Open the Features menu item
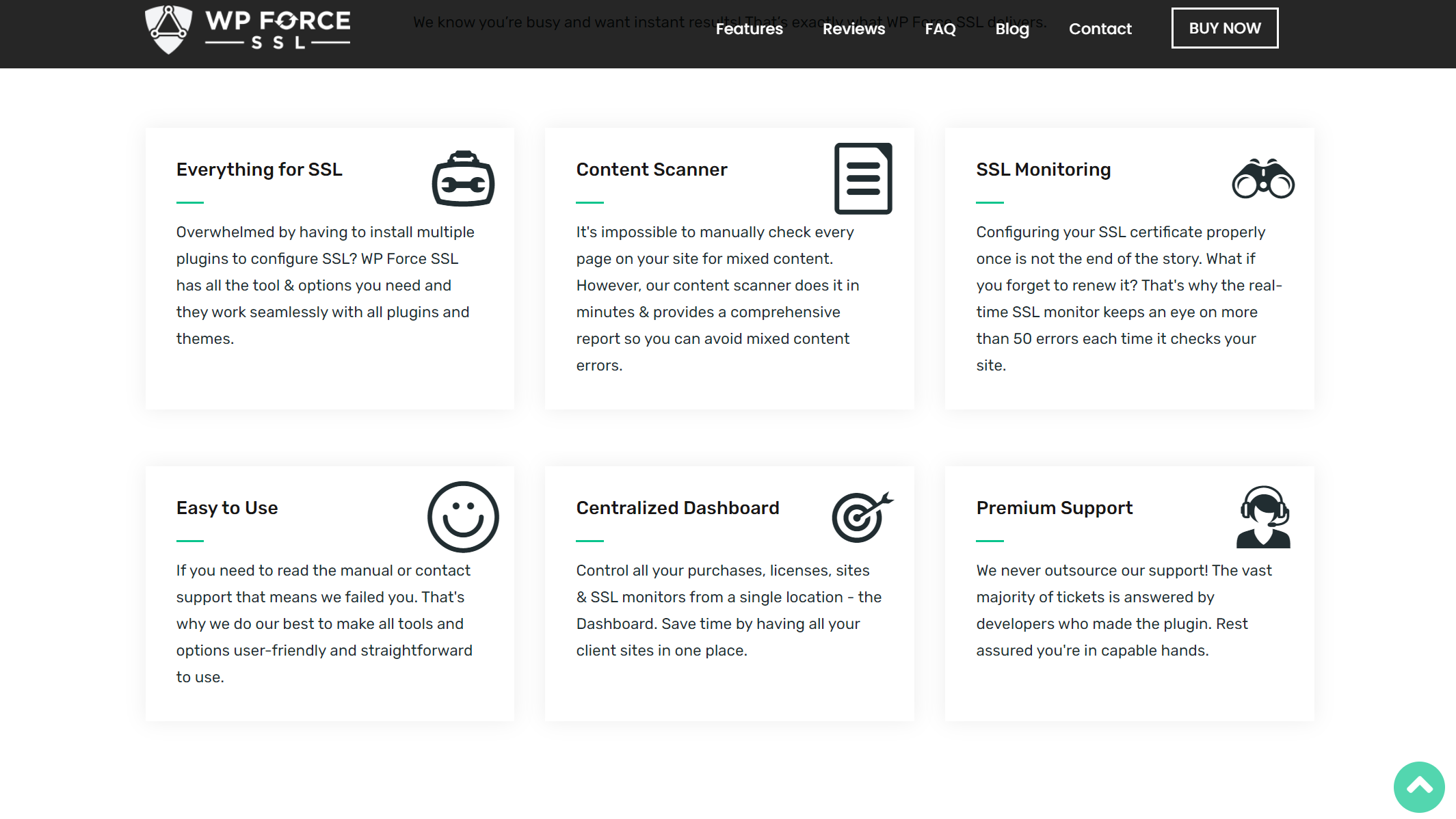 coord(749,29)
